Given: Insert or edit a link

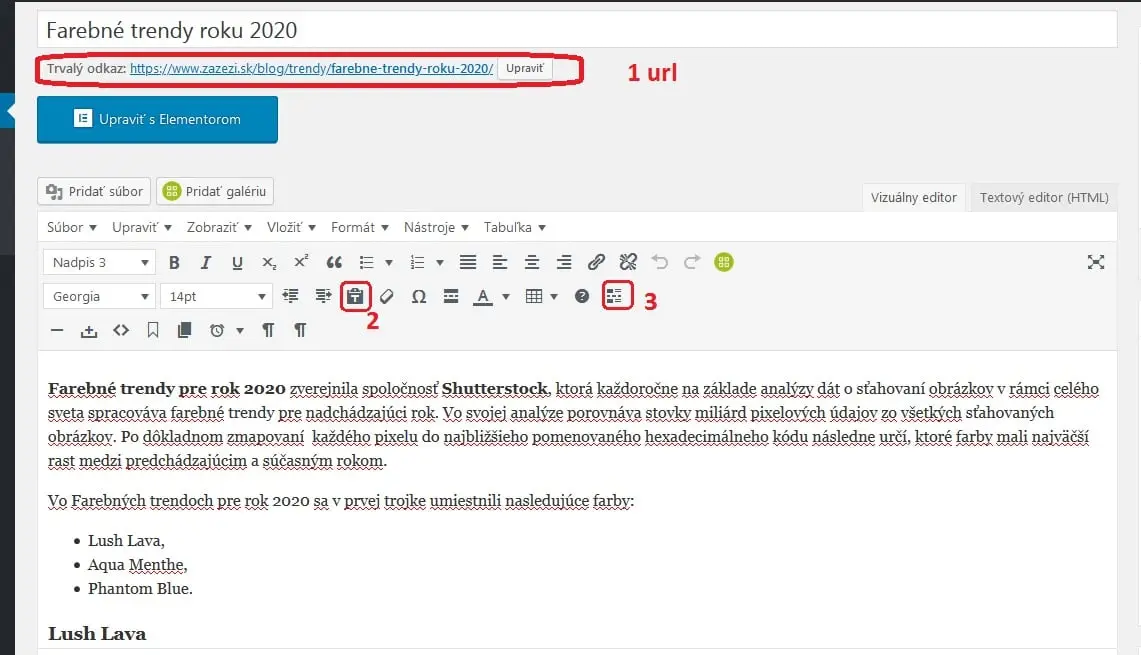Looking at the screenshot, I should pos(596,263).
